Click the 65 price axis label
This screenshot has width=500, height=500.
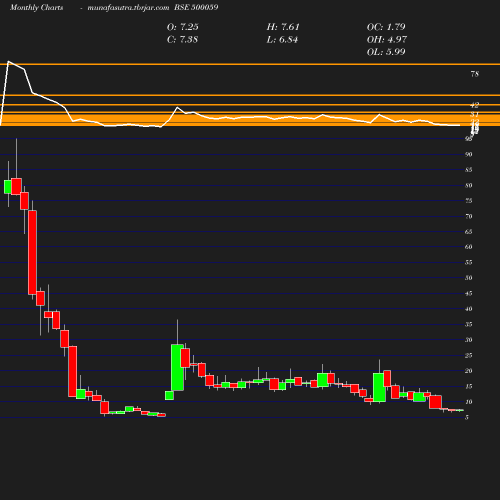[469, 232]
